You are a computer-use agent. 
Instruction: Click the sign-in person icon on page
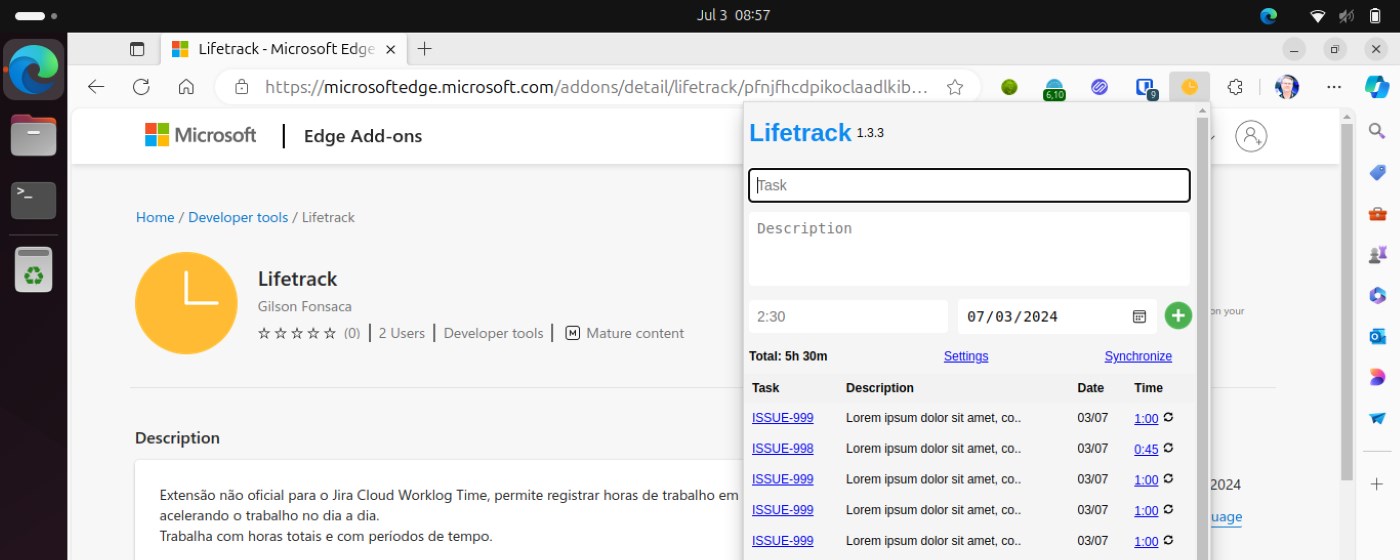point(1251,136)
